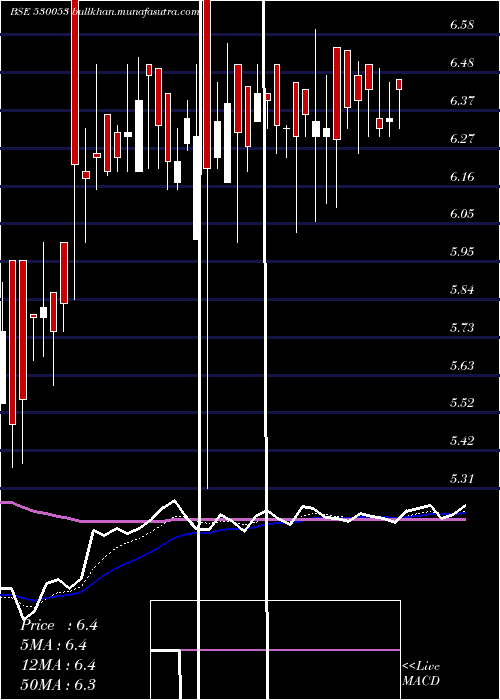Image resolution: width=500 pixels, height=700 pixels.
Task: Click the 50MA : 6.3 readout
Action: coord(59,684)
